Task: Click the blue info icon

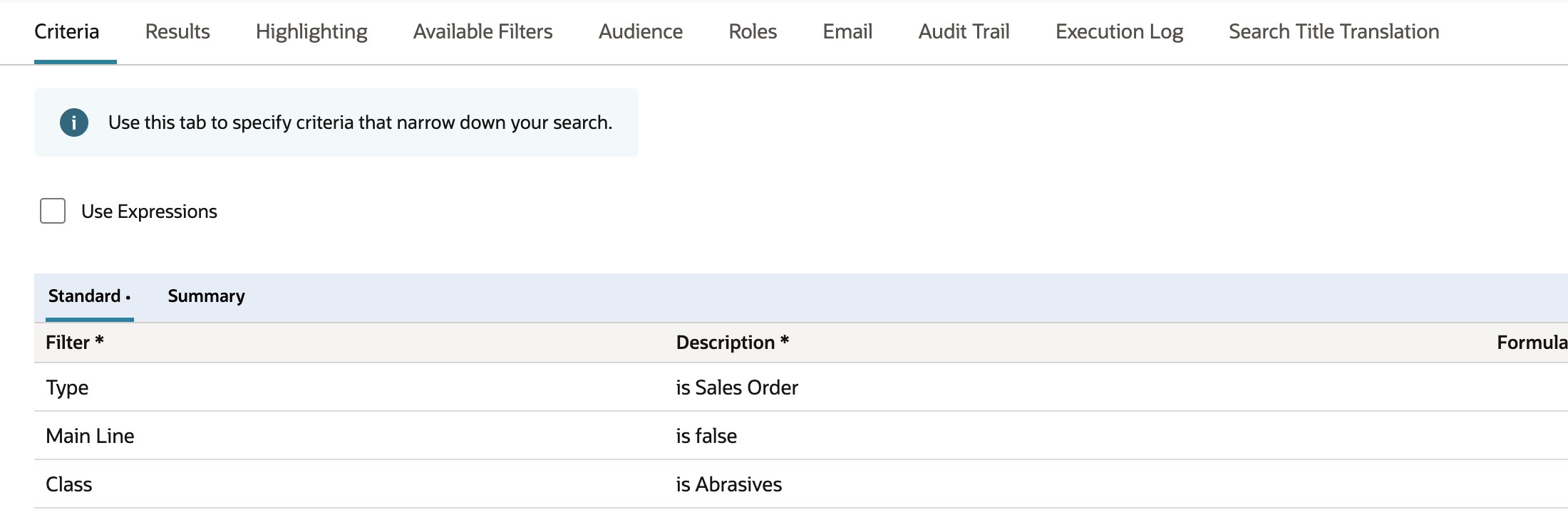Action: click(x=74, y=122)
